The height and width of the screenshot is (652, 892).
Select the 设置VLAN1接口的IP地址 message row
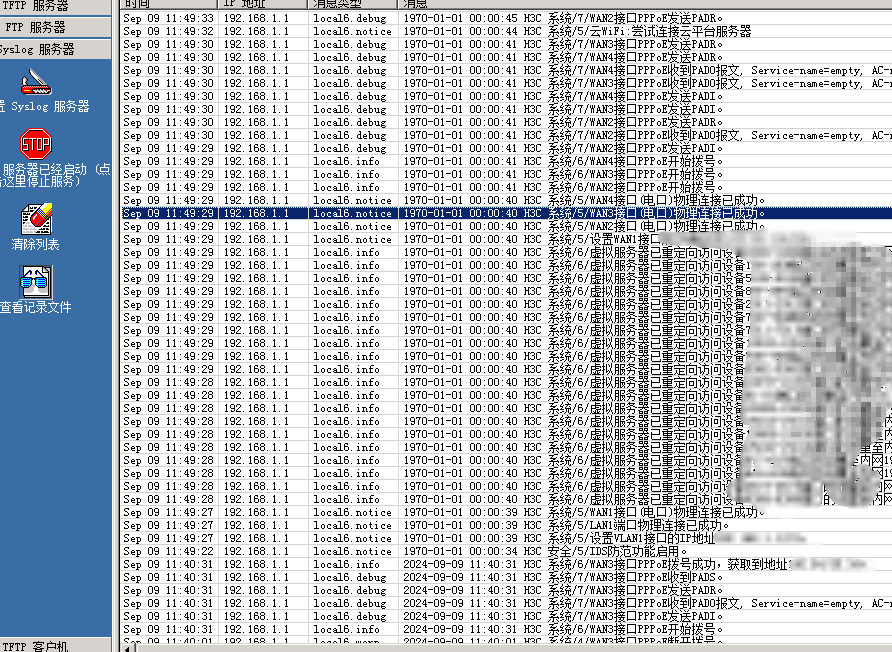pyautogui.click(x=506, y=538)
